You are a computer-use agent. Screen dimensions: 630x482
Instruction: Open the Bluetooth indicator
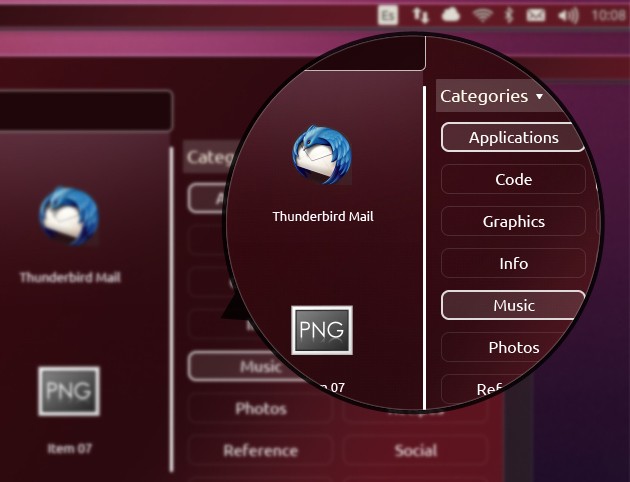(x=509, y=15)
